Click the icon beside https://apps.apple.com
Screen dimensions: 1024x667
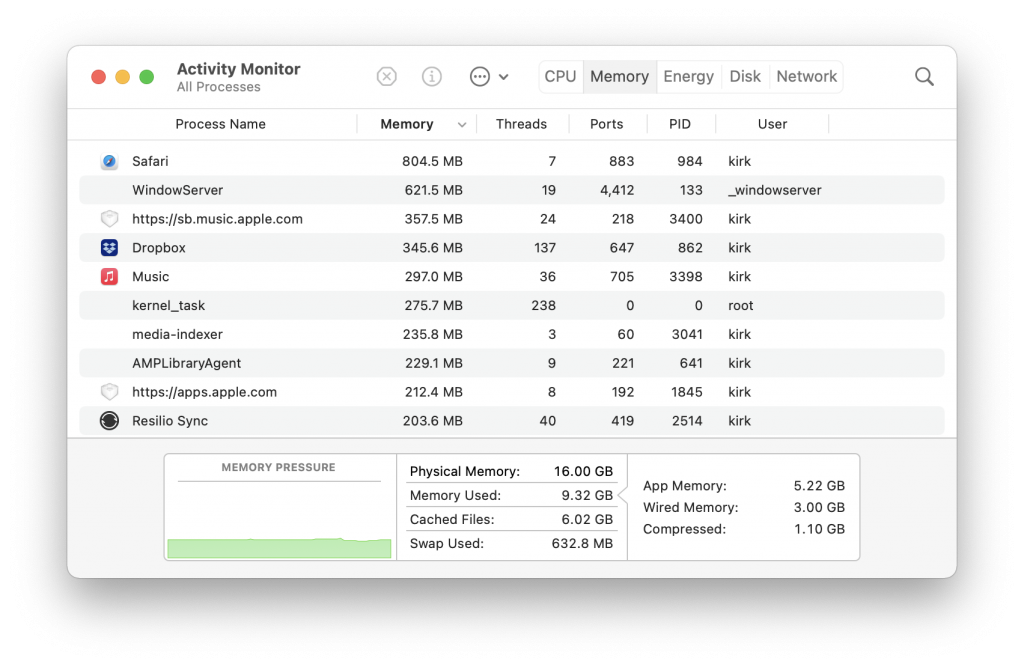tap(110, 392)
